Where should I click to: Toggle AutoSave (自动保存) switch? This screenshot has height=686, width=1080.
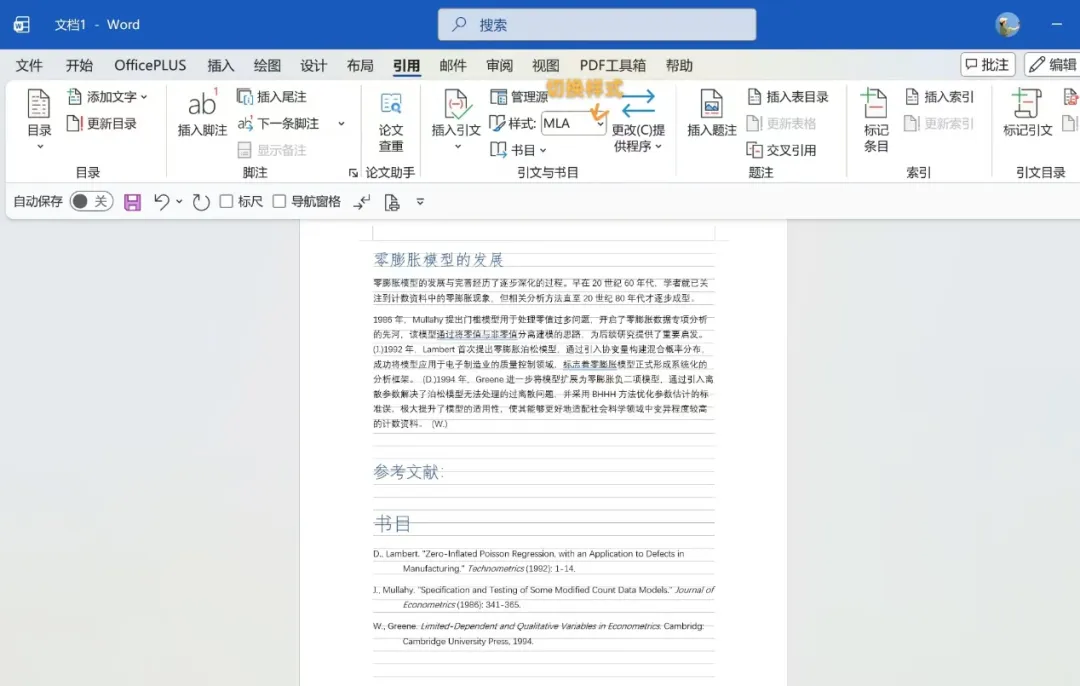point(91,201)
